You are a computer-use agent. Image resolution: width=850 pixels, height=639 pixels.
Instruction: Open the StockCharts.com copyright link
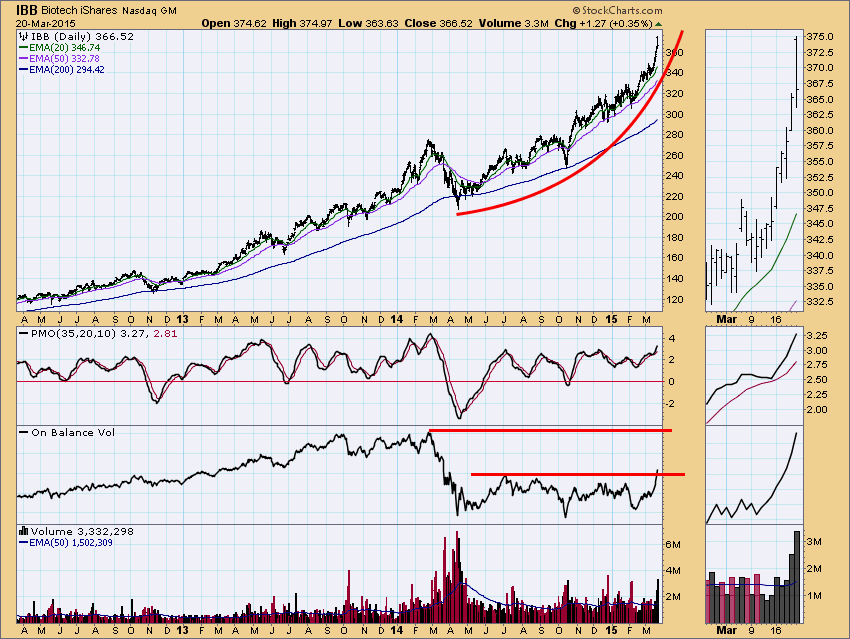pos(617,10)
